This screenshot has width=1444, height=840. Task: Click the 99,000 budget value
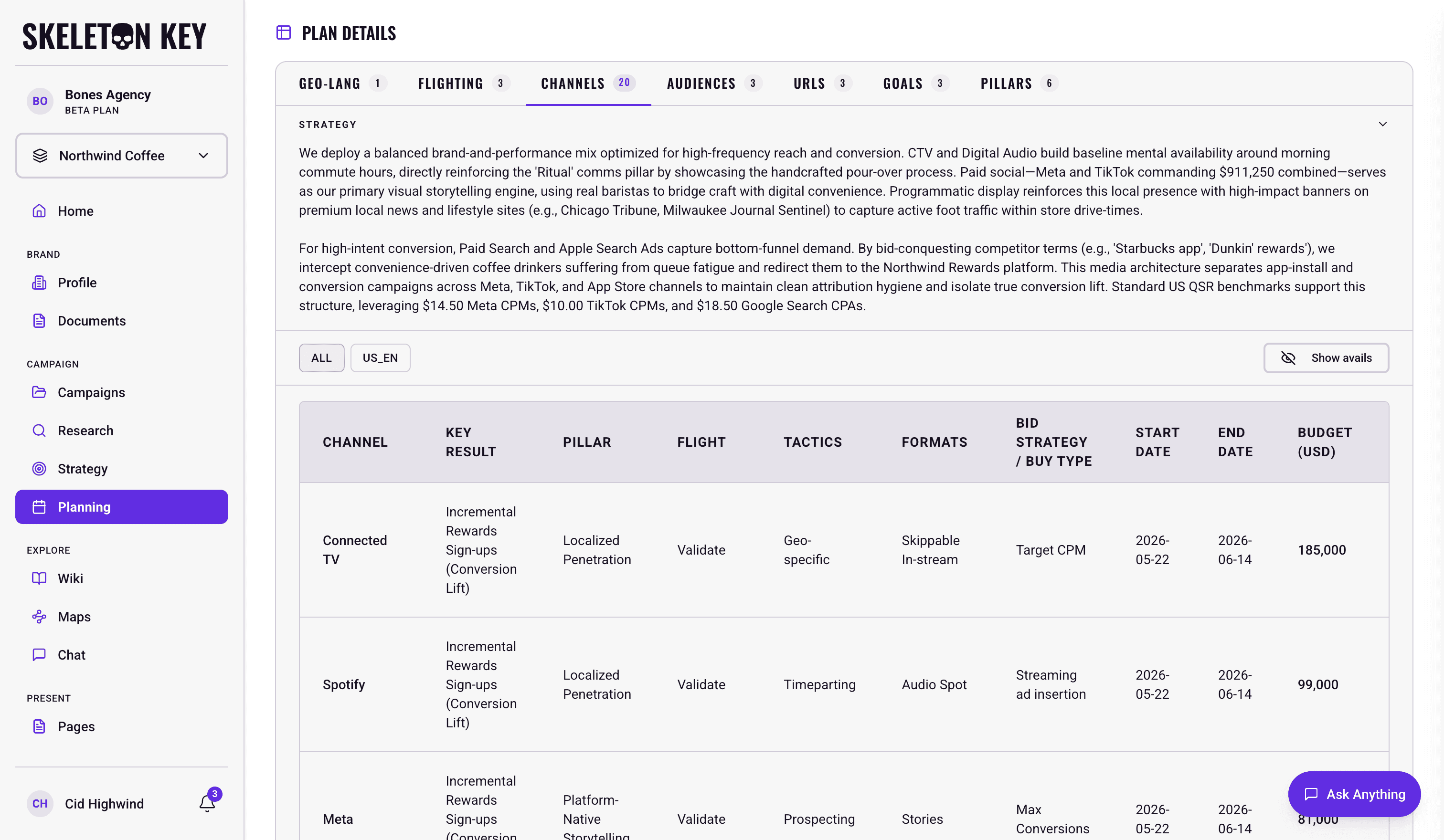coord(1318,684)
